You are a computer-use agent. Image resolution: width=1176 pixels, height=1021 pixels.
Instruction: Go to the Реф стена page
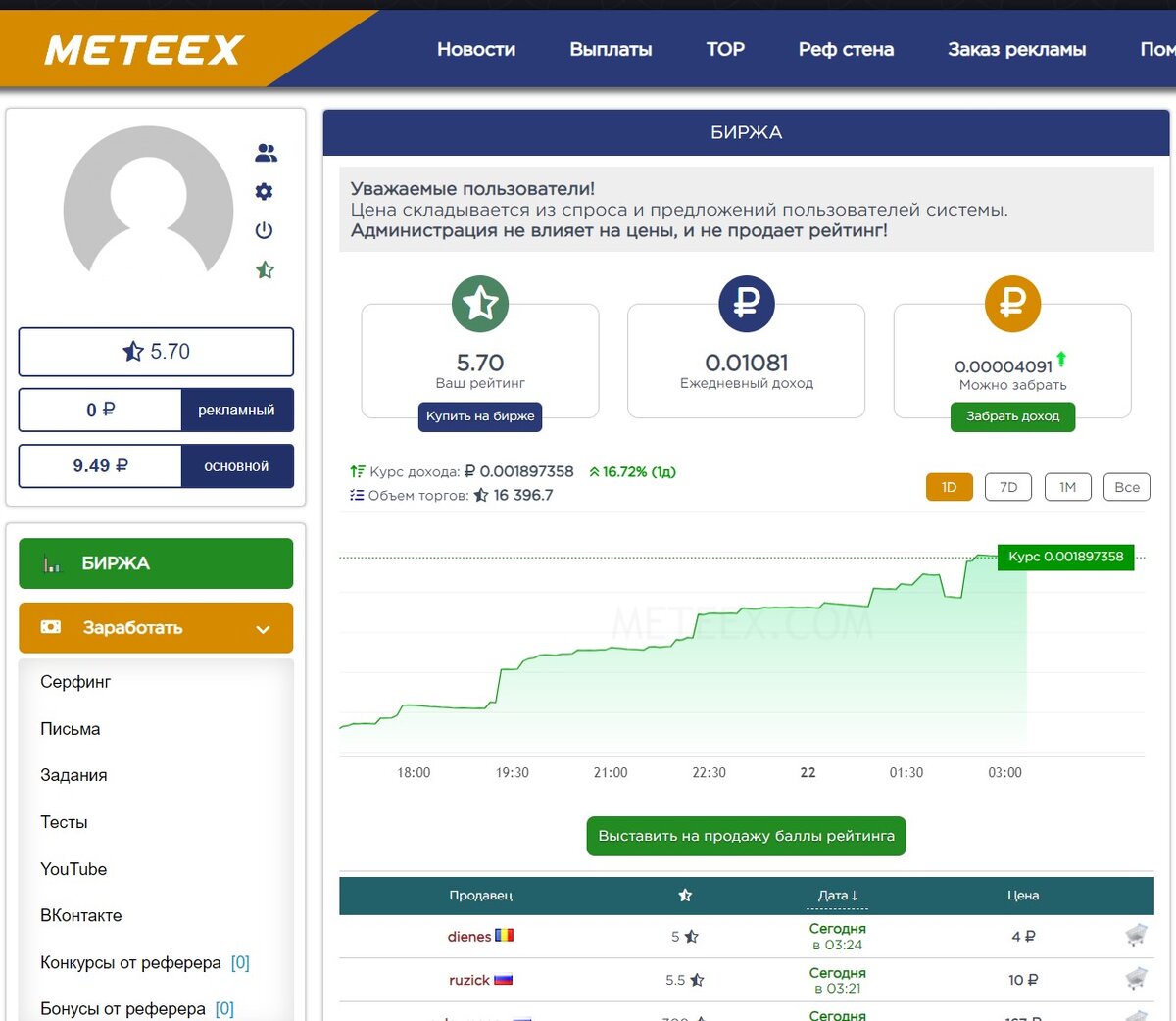(846, 49)
